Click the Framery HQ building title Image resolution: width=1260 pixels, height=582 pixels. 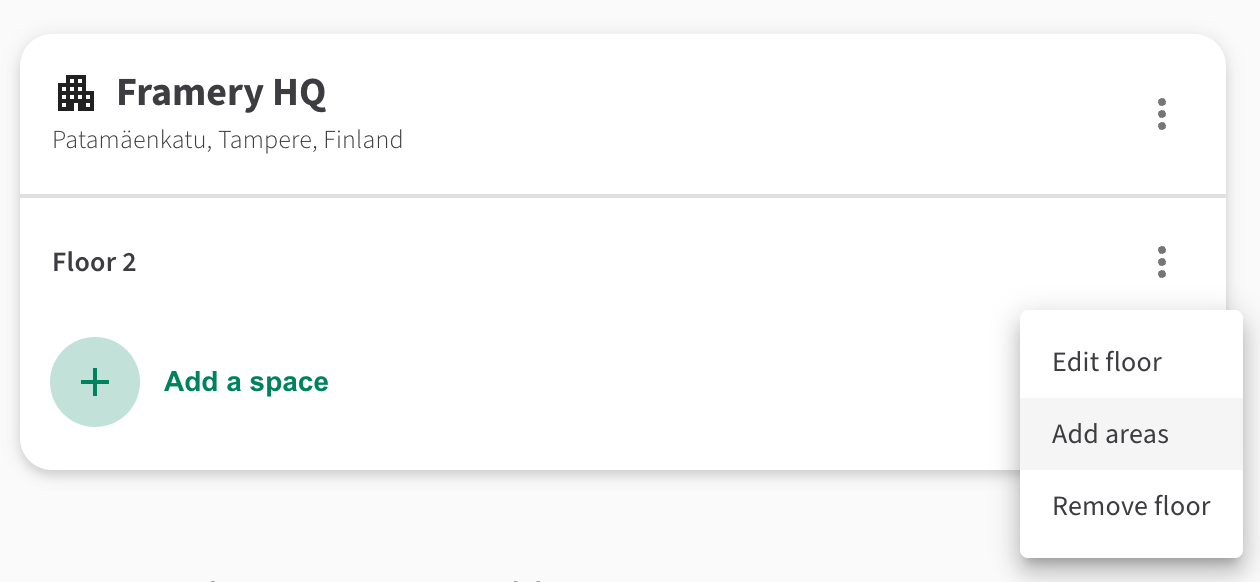click(x=221, y=93)
